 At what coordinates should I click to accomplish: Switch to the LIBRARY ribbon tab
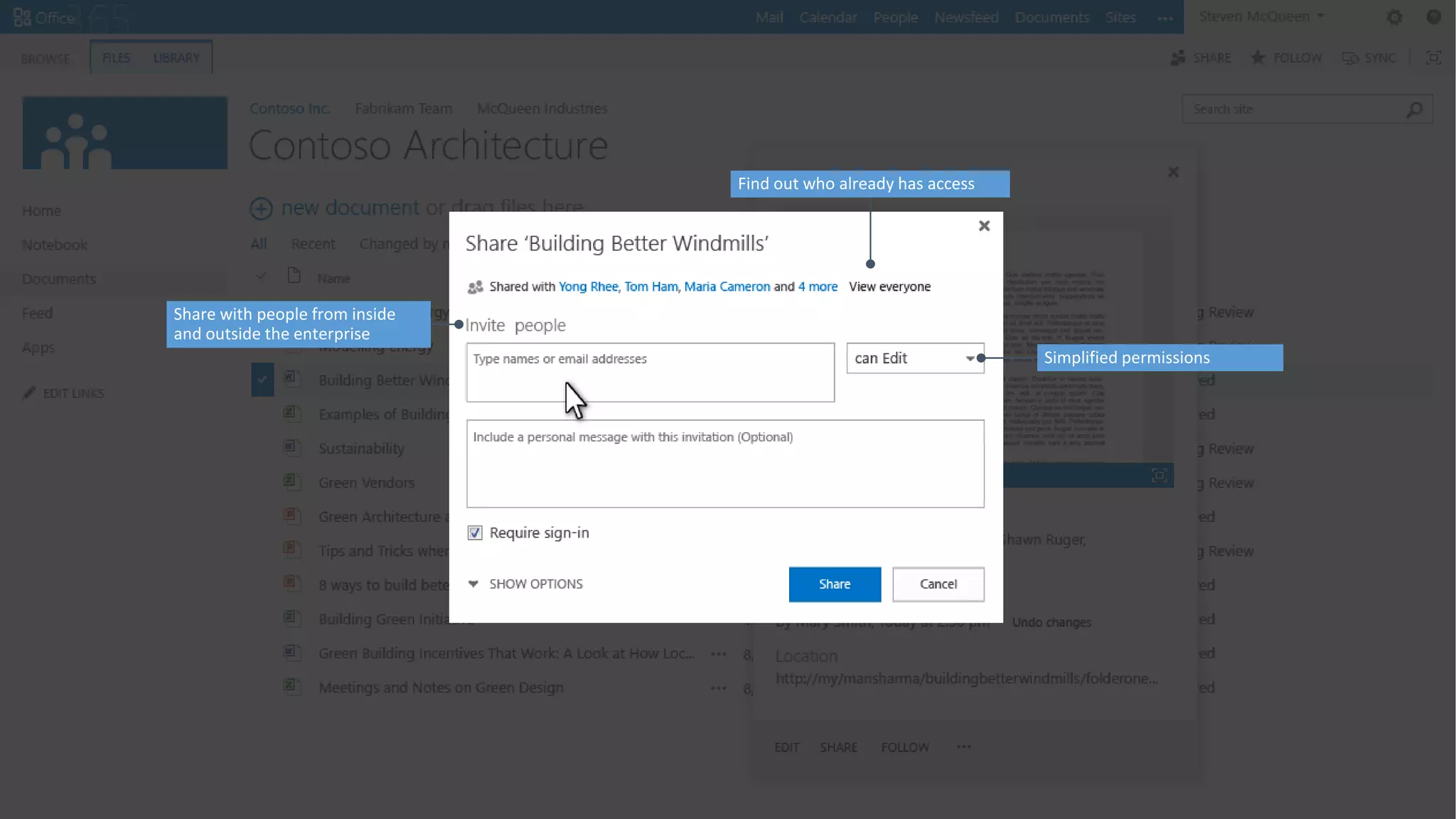click(x=176, y=57)
